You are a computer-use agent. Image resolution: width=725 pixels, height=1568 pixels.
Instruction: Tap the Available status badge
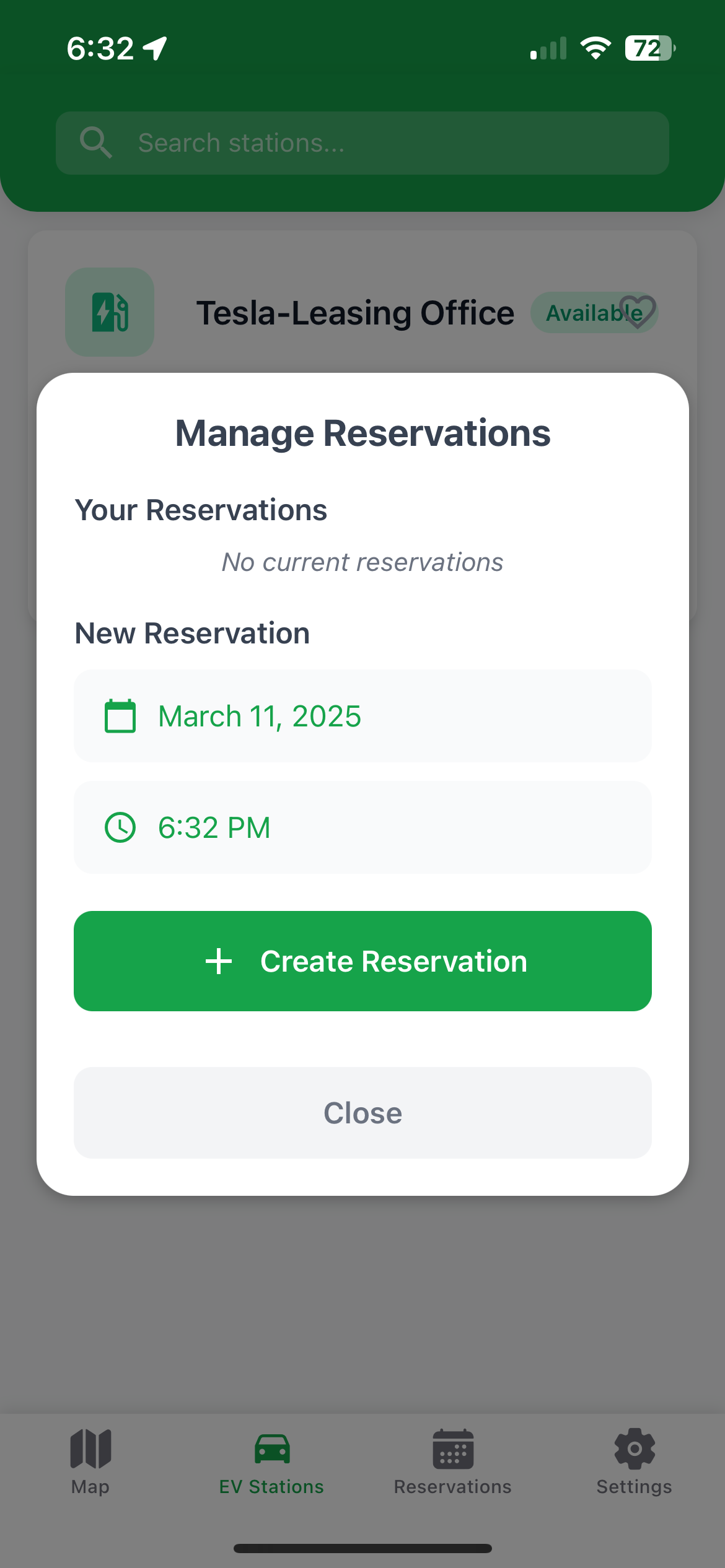(x=594, y=313)
